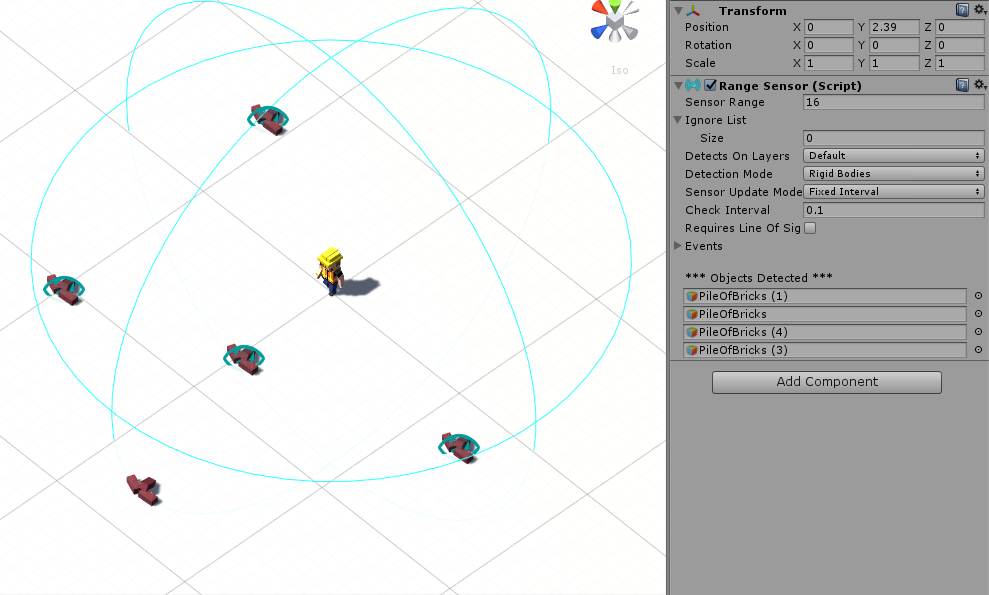The height and width of the screenshot is (595, 989).
Task: Select the worker character in the scene
Action: (331, 271)
